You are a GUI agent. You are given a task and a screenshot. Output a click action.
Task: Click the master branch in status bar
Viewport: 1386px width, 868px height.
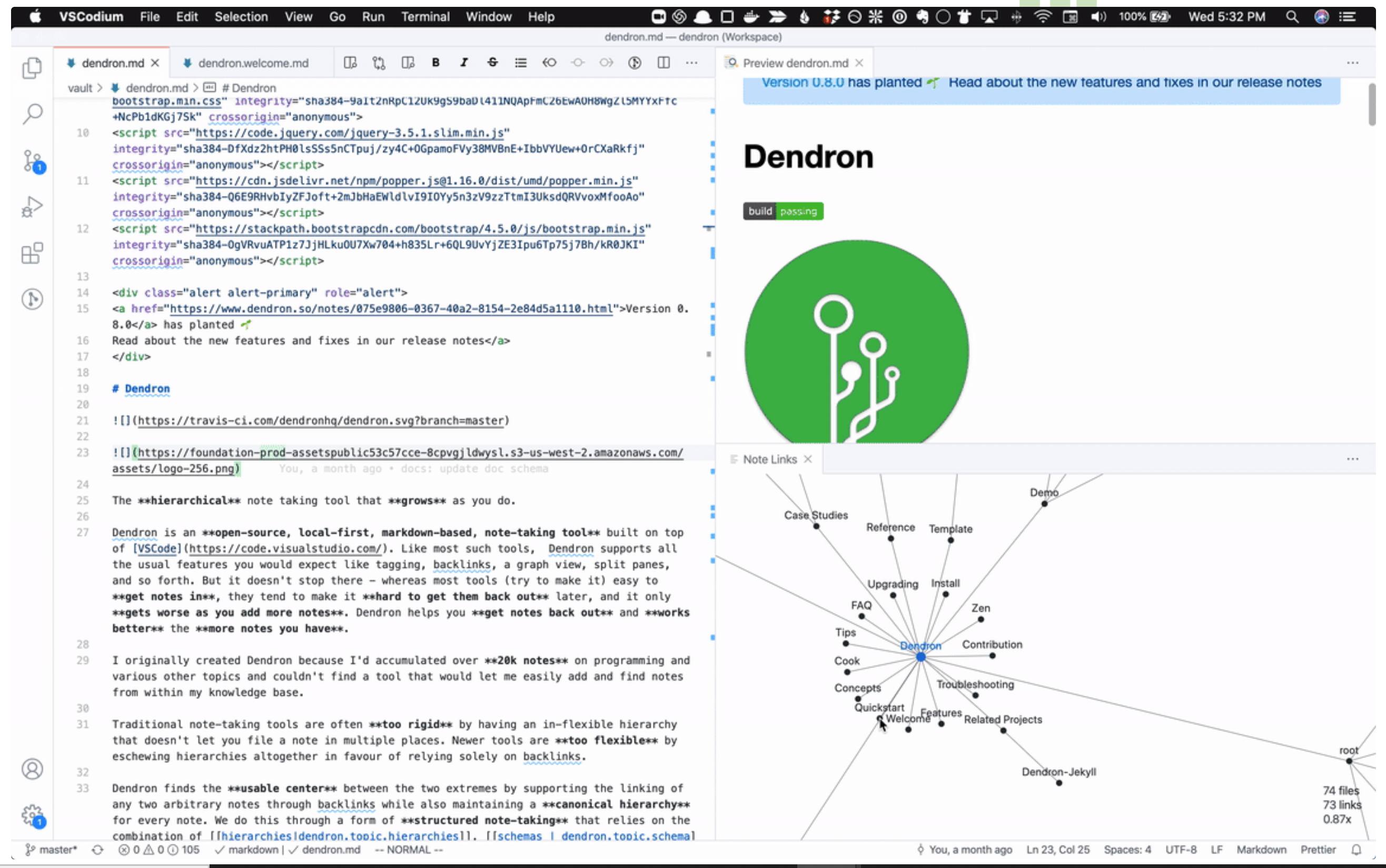51,850
